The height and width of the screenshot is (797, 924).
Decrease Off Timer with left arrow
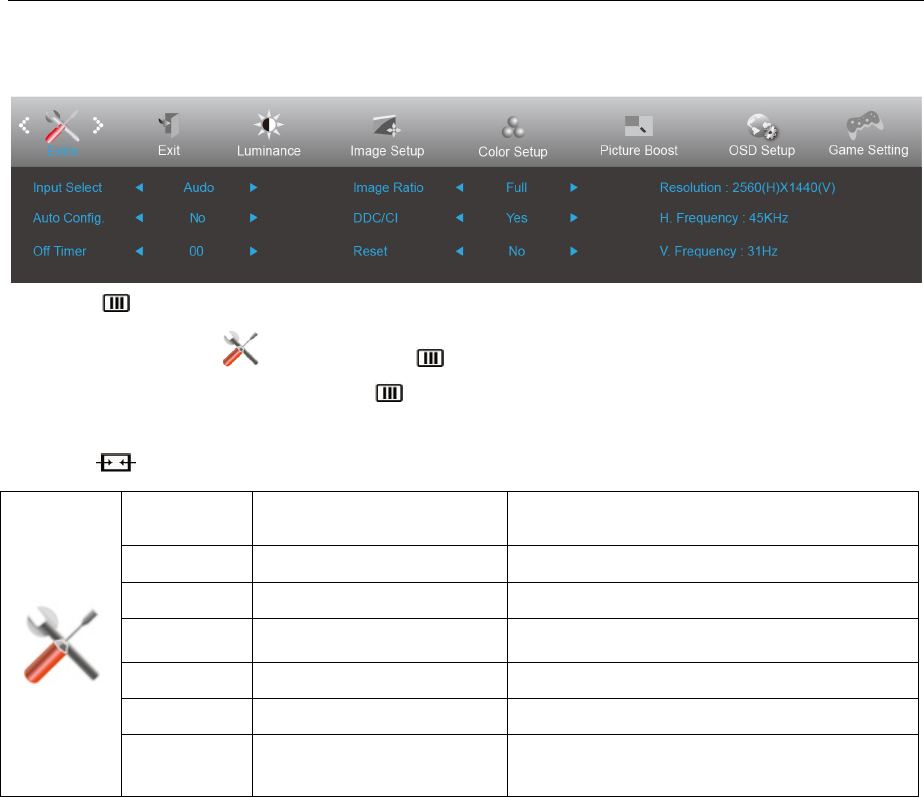[x=139, y=251]
